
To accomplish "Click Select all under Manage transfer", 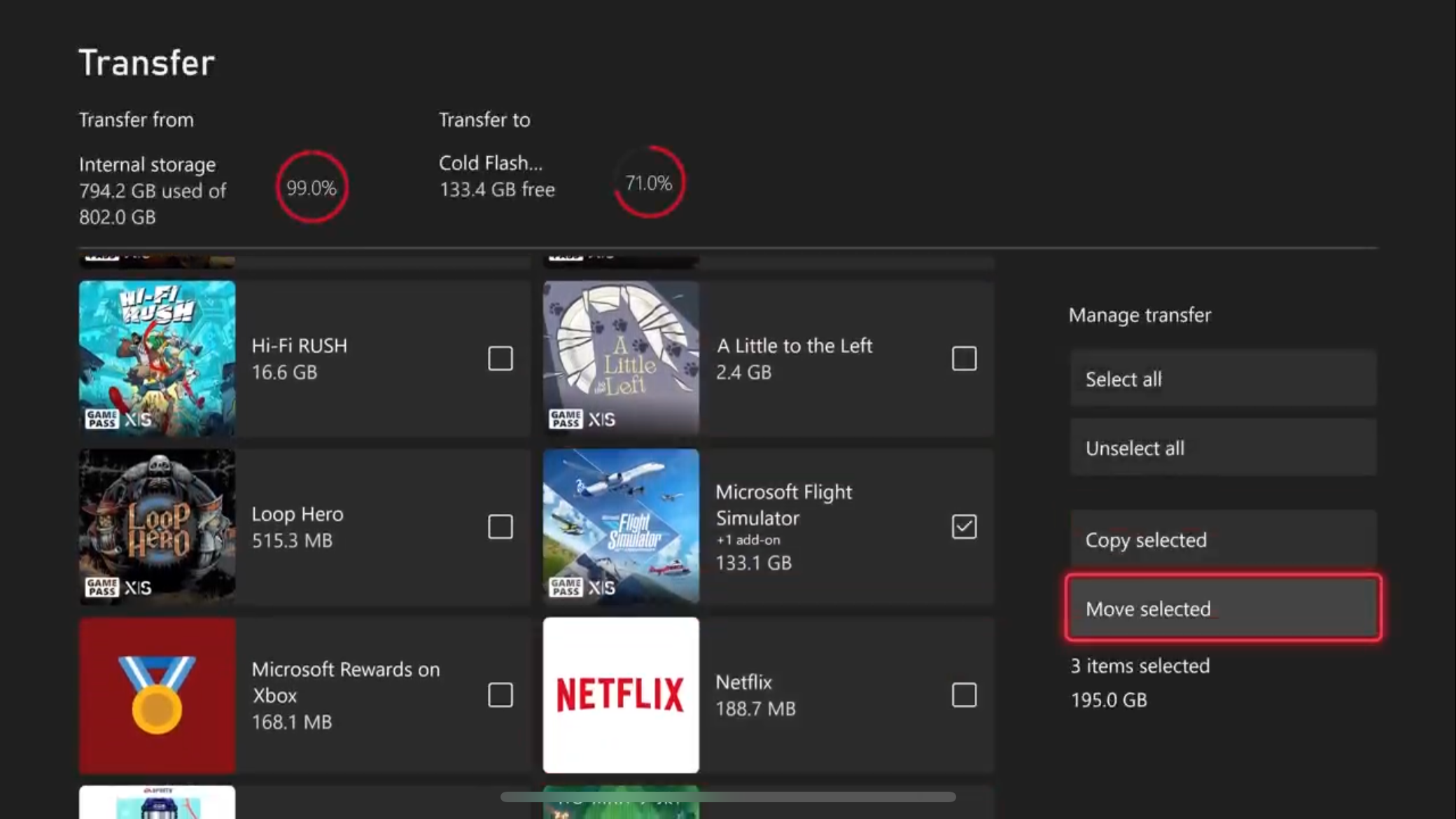I will [x=1223, y=379].
